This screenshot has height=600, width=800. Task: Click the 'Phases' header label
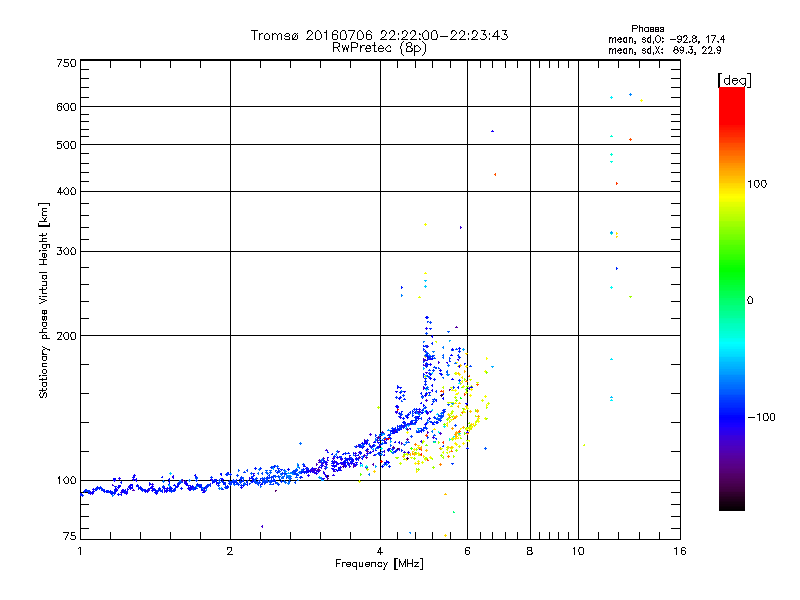click(x=647, y=29)
